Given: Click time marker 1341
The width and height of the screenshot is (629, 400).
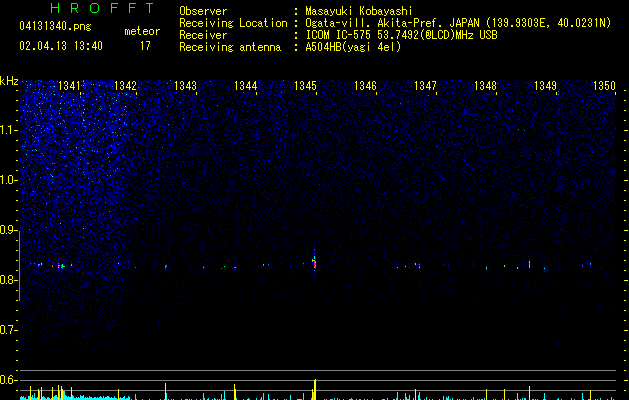Looking at the screenshot, I should coord(69,86).
